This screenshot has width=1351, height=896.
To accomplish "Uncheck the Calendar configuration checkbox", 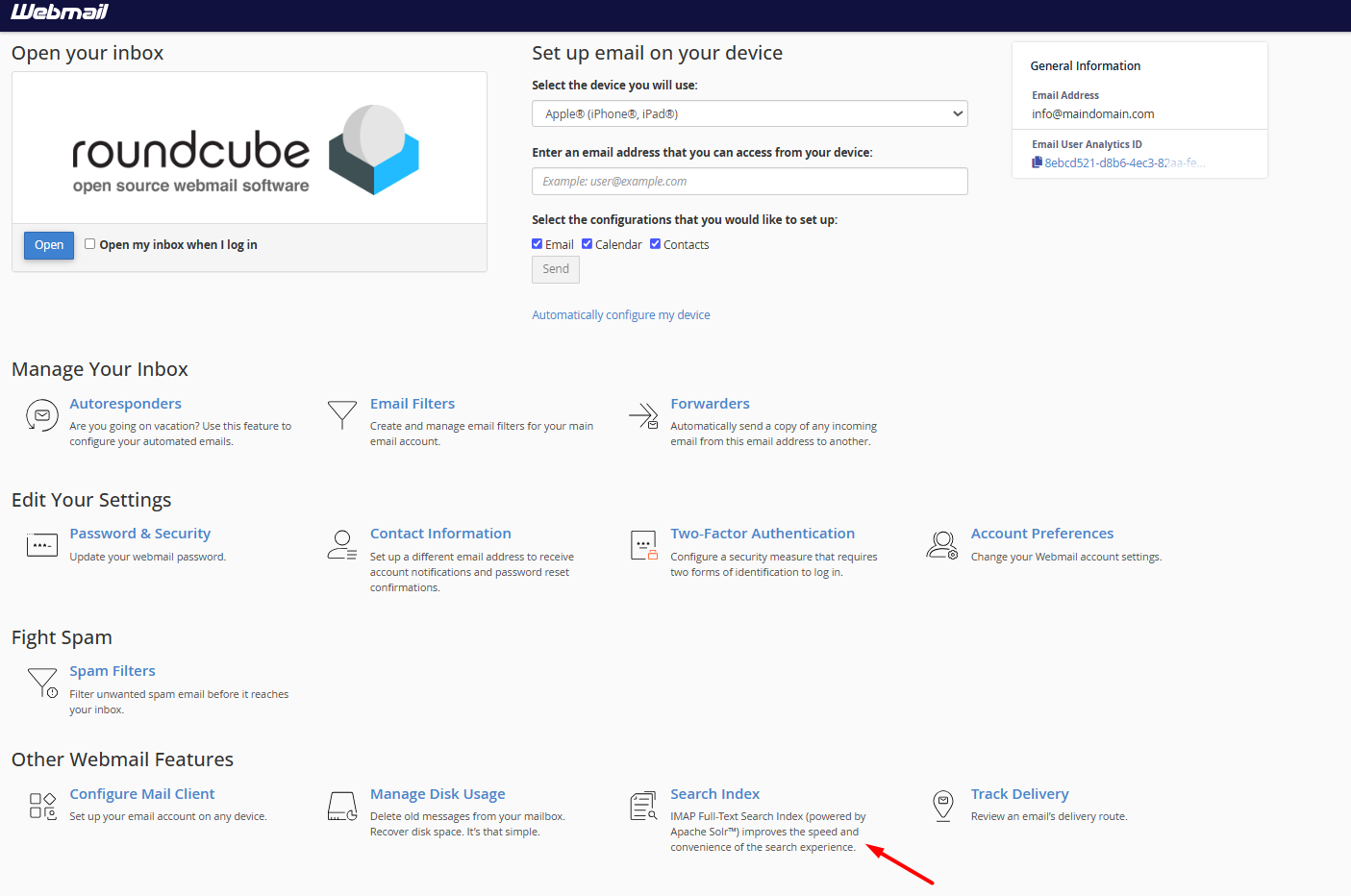I will pyautogui.click(x=588, y=244).
